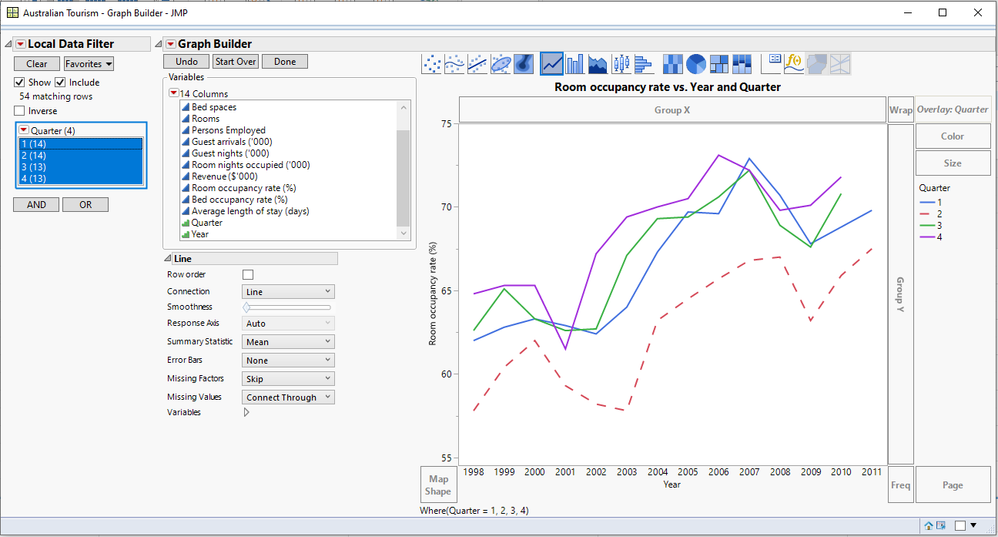Screen dimensions: 998x537
Task: Click the Group X drop zone
Action: (672, 109)
